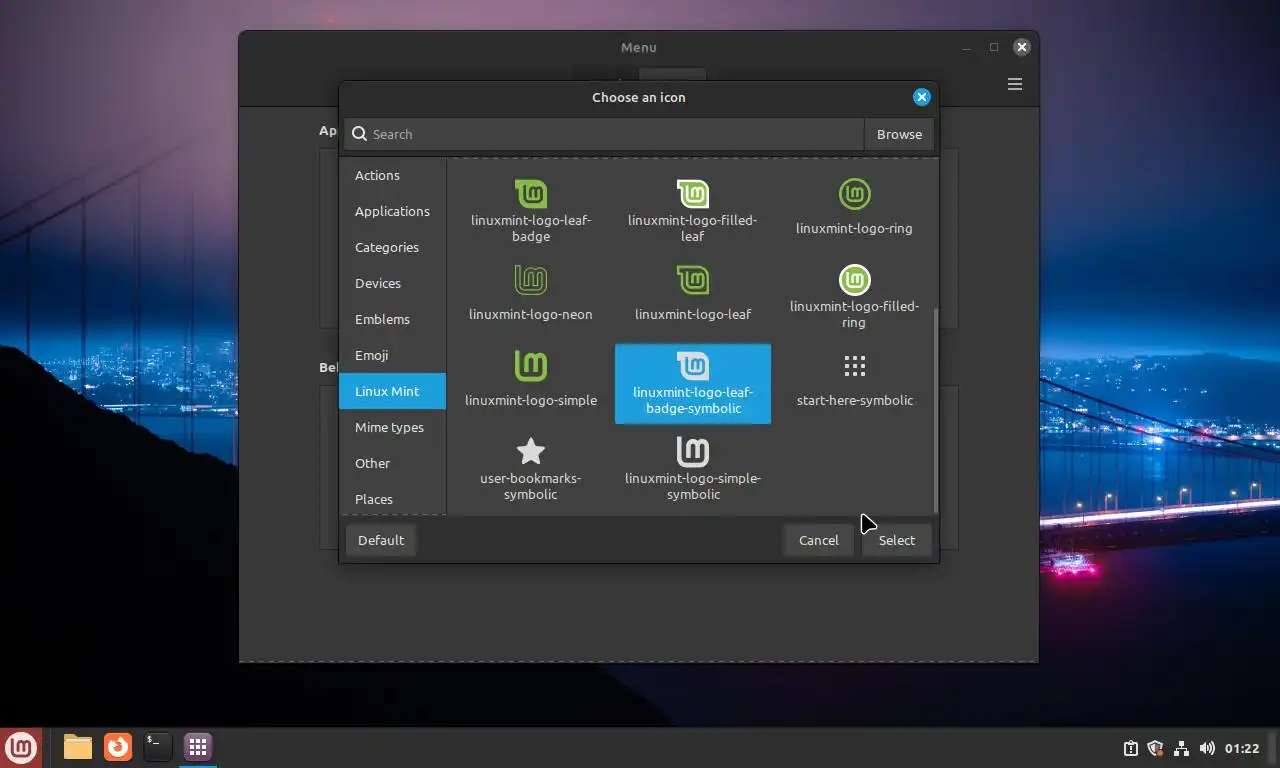Click the notification tray icon
Screen dimensions: 1280x768
(1130, 748)
